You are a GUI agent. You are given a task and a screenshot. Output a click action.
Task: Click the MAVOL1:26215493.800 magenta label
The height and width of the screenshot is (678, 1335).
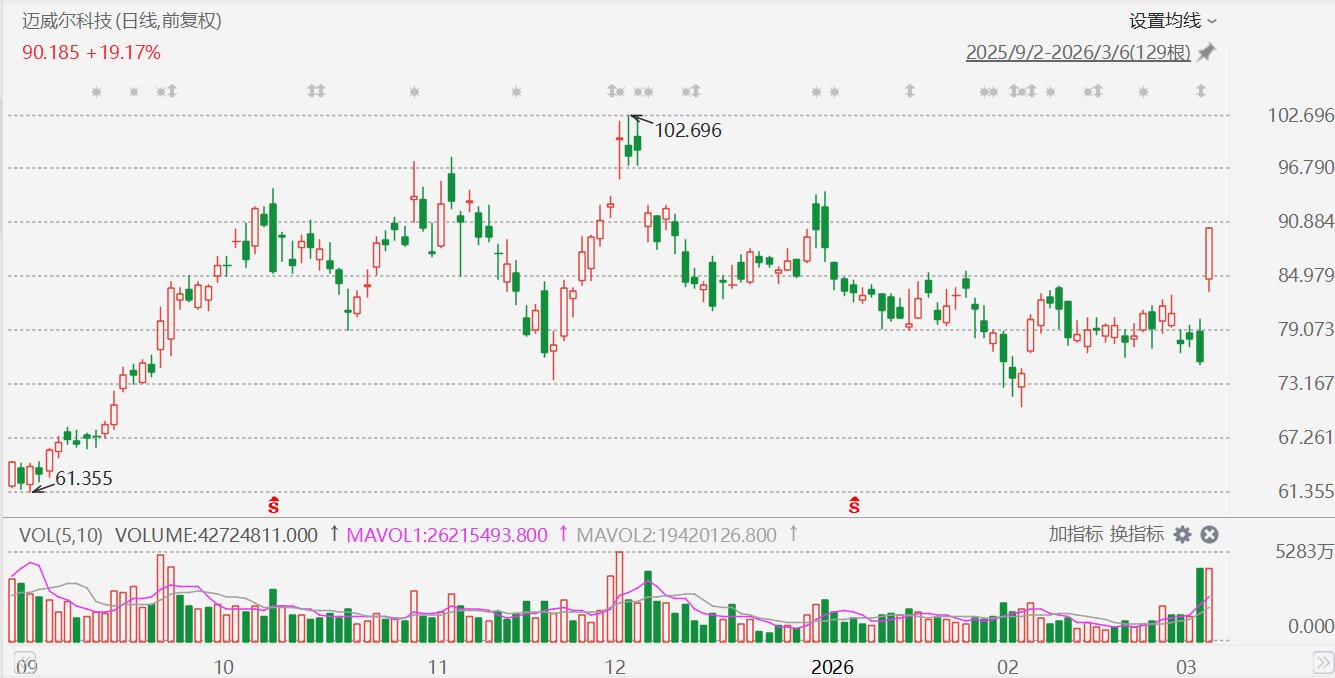tap(447, 535)
